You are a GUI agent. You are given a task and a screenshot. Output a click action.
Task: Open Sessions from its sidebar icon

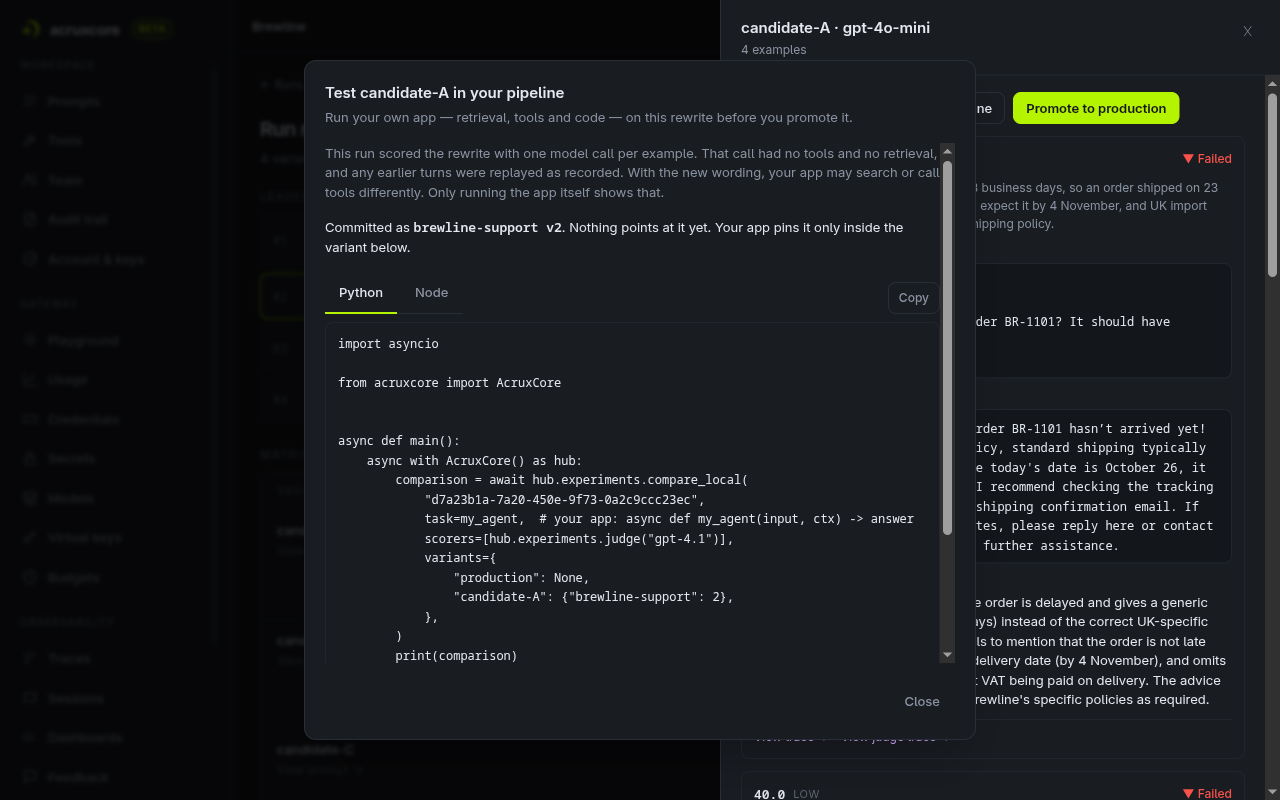[30, 698]
